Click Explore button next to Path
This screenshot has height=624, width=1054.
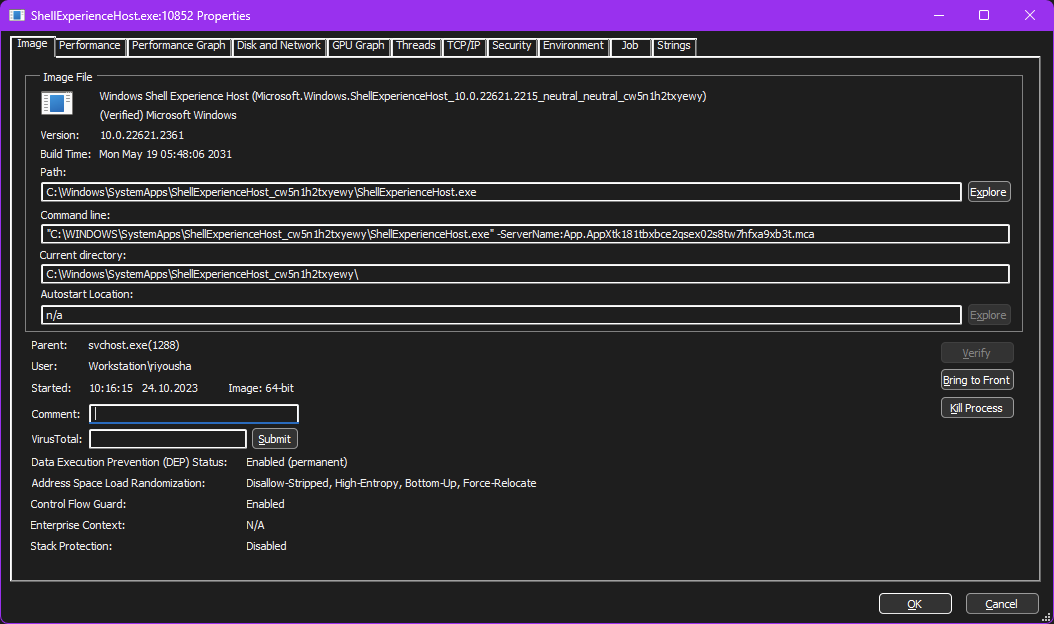click(x=989, y=192)
